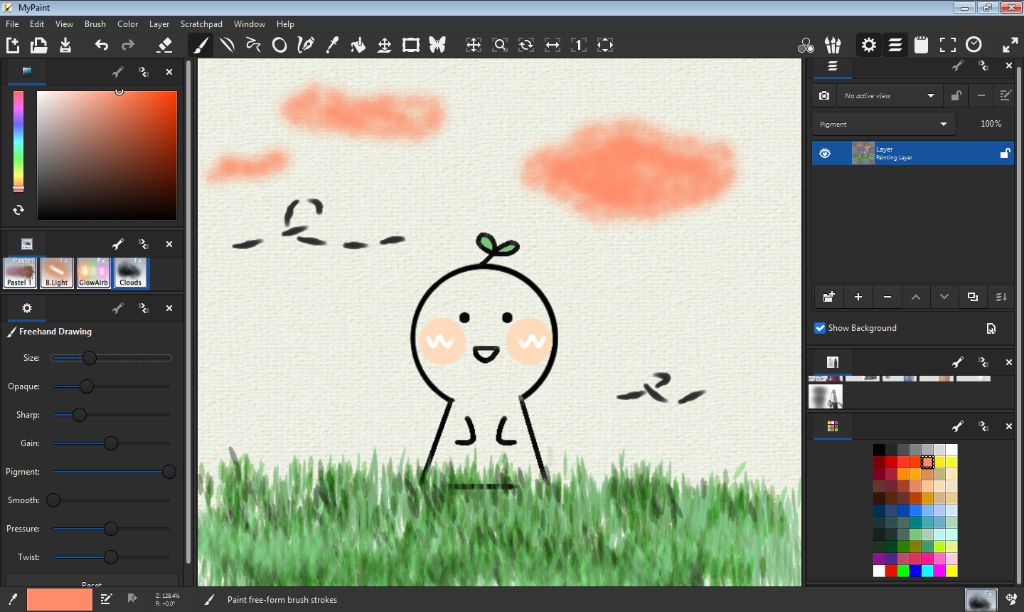
Task: Close the Tool Options panel
Action: click(169, 308)
